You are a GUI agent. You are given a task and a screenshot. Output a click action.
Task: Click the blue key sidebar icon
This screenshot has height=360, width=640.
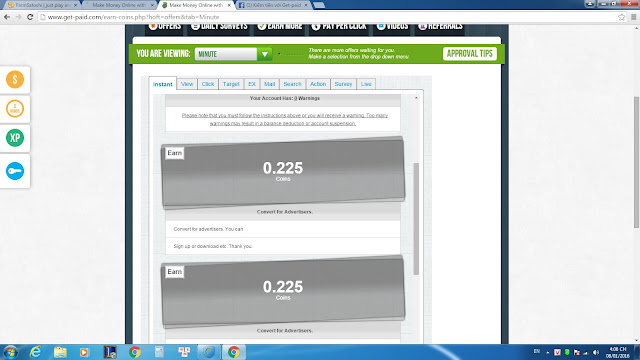(x=15, y=171)
